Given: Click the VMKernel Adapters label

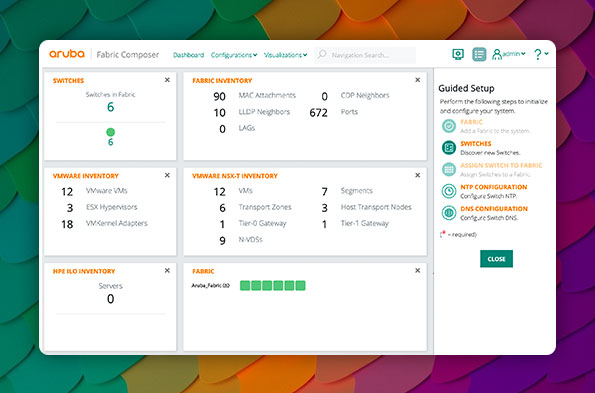Looking at the screenshot, I should [x=116, y=223].
